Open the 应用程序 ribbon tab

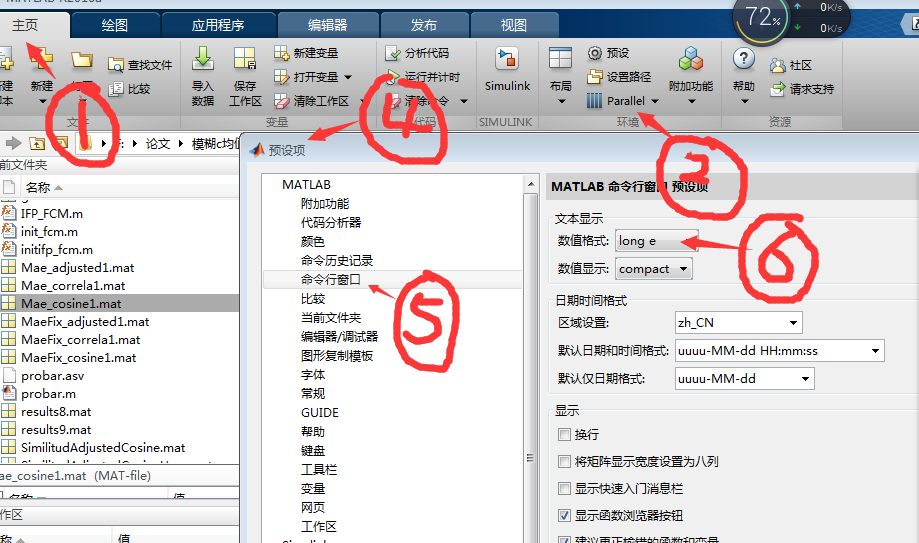[x=218, y=25]
